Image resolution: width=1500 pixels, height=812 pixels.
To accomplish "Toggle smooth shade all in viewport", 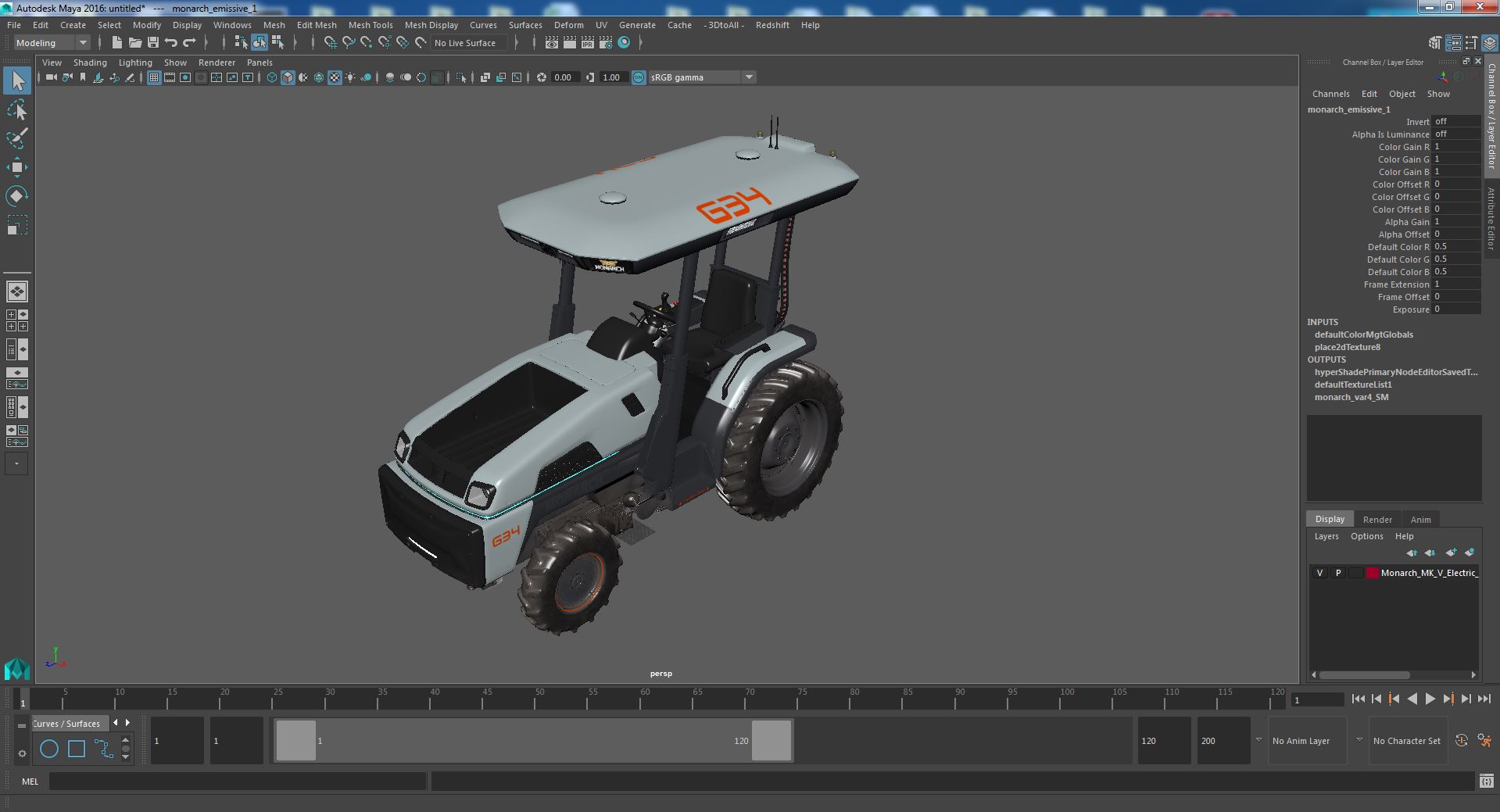I will [288, 77].
